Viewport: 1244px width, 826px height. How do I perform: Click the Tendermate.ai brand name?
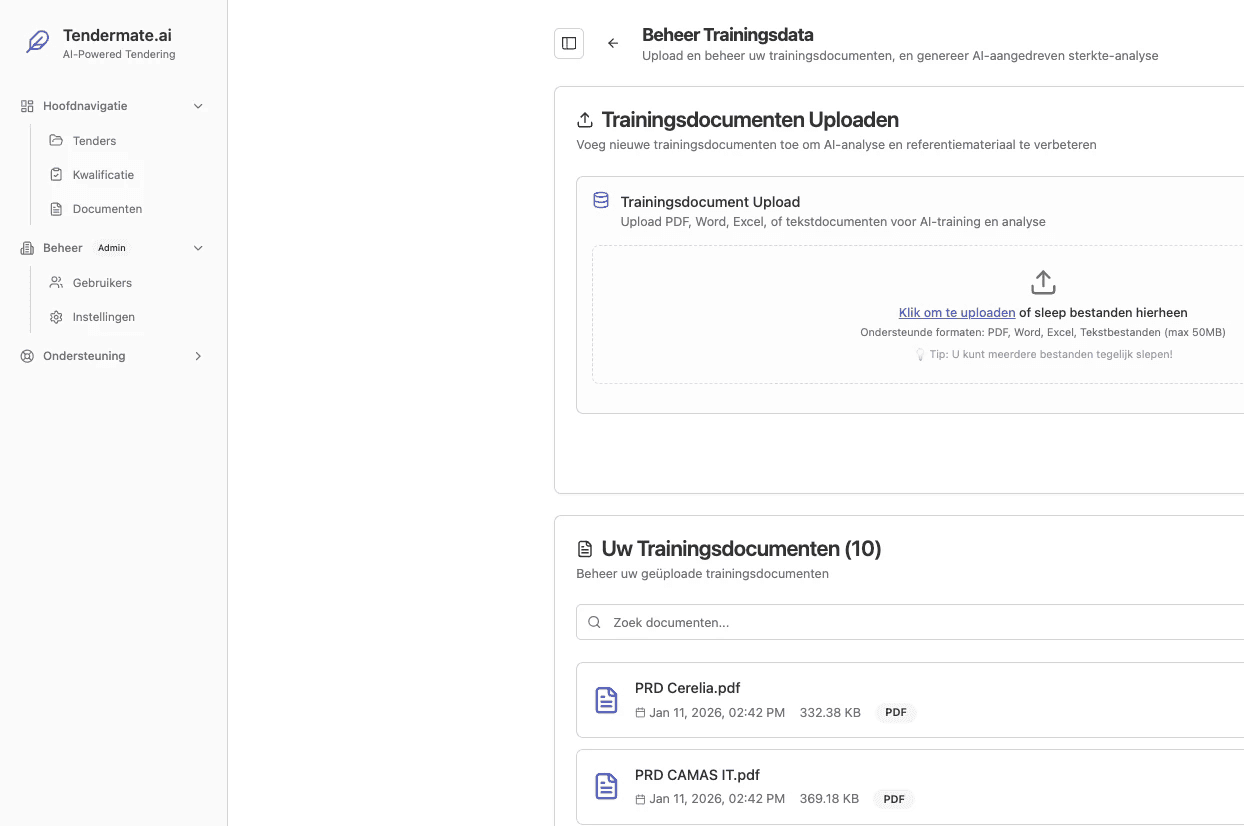coord(117,36)
